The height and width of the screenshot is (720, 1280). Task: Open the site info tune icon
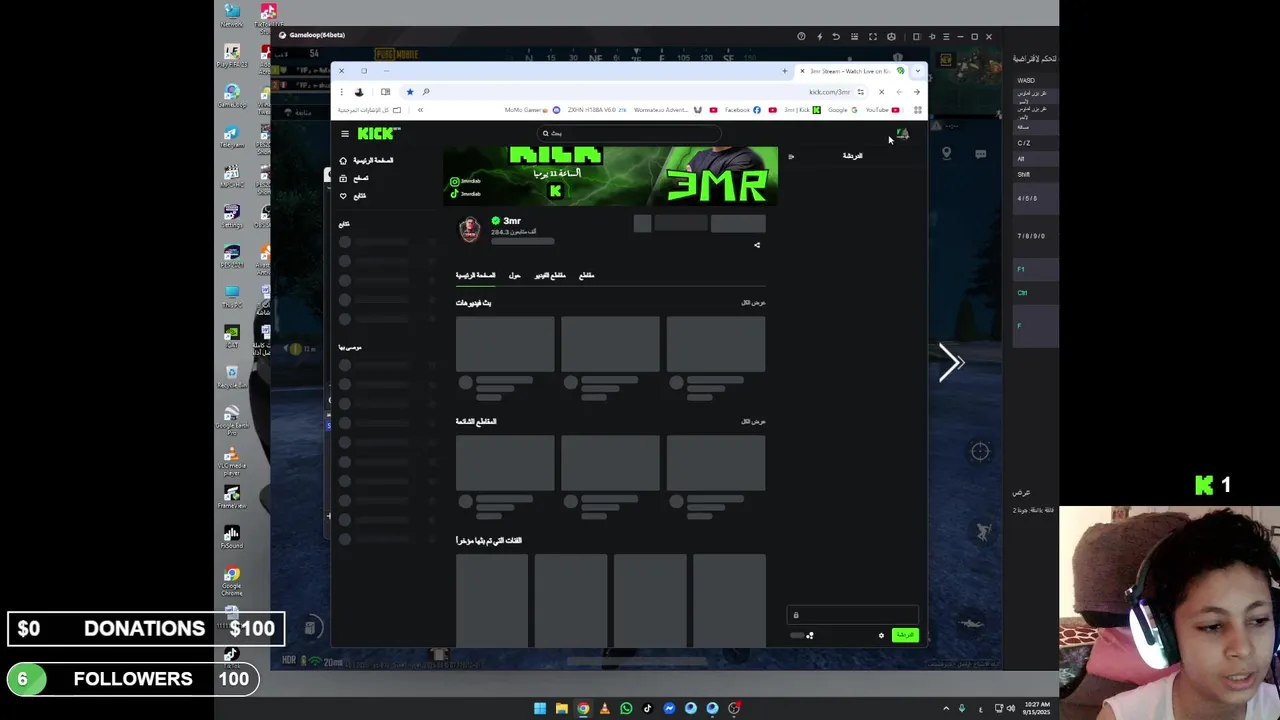coord(860,92)
